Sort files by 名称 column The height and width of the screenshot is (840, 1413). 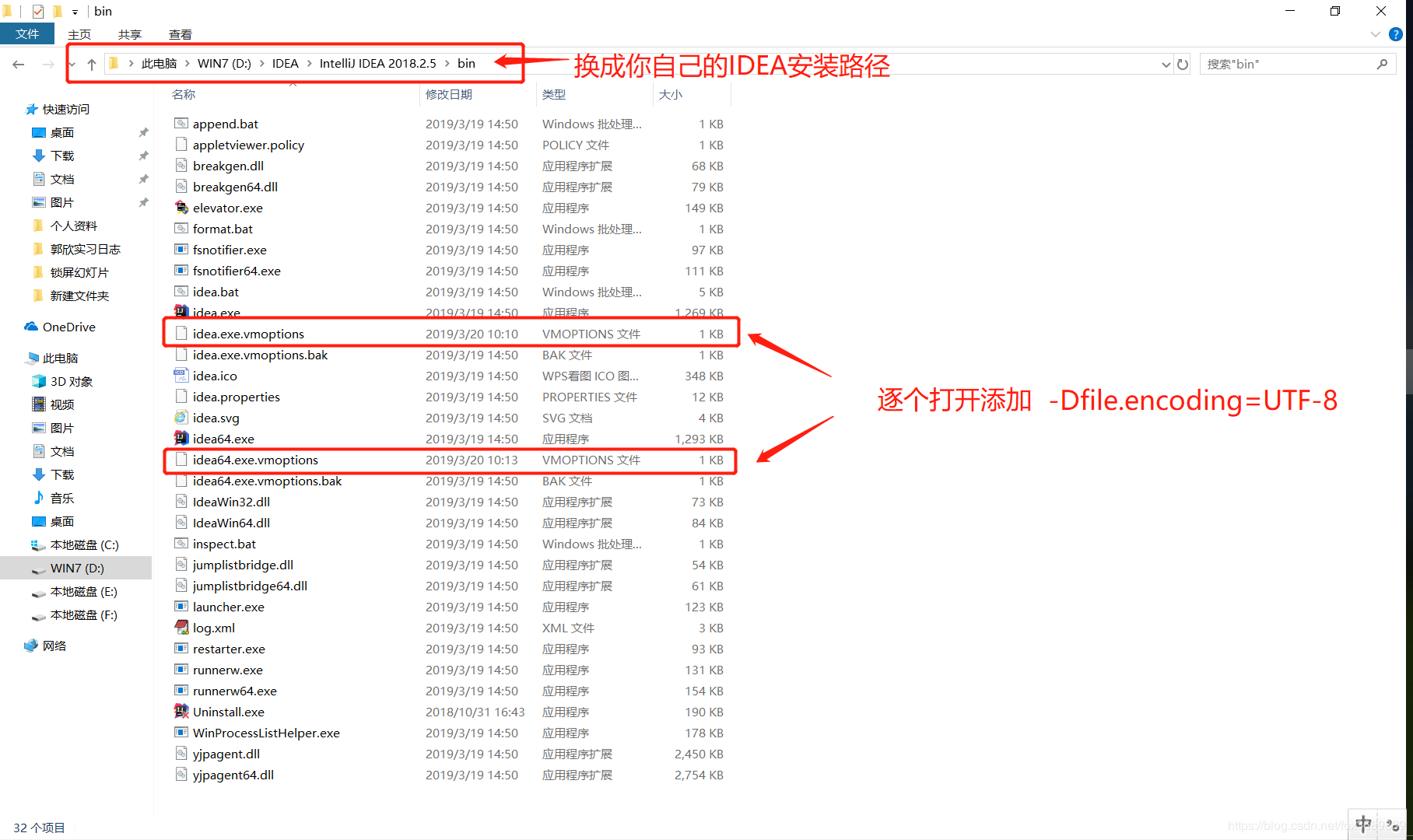pyautogui.click(x=184, y=94)
